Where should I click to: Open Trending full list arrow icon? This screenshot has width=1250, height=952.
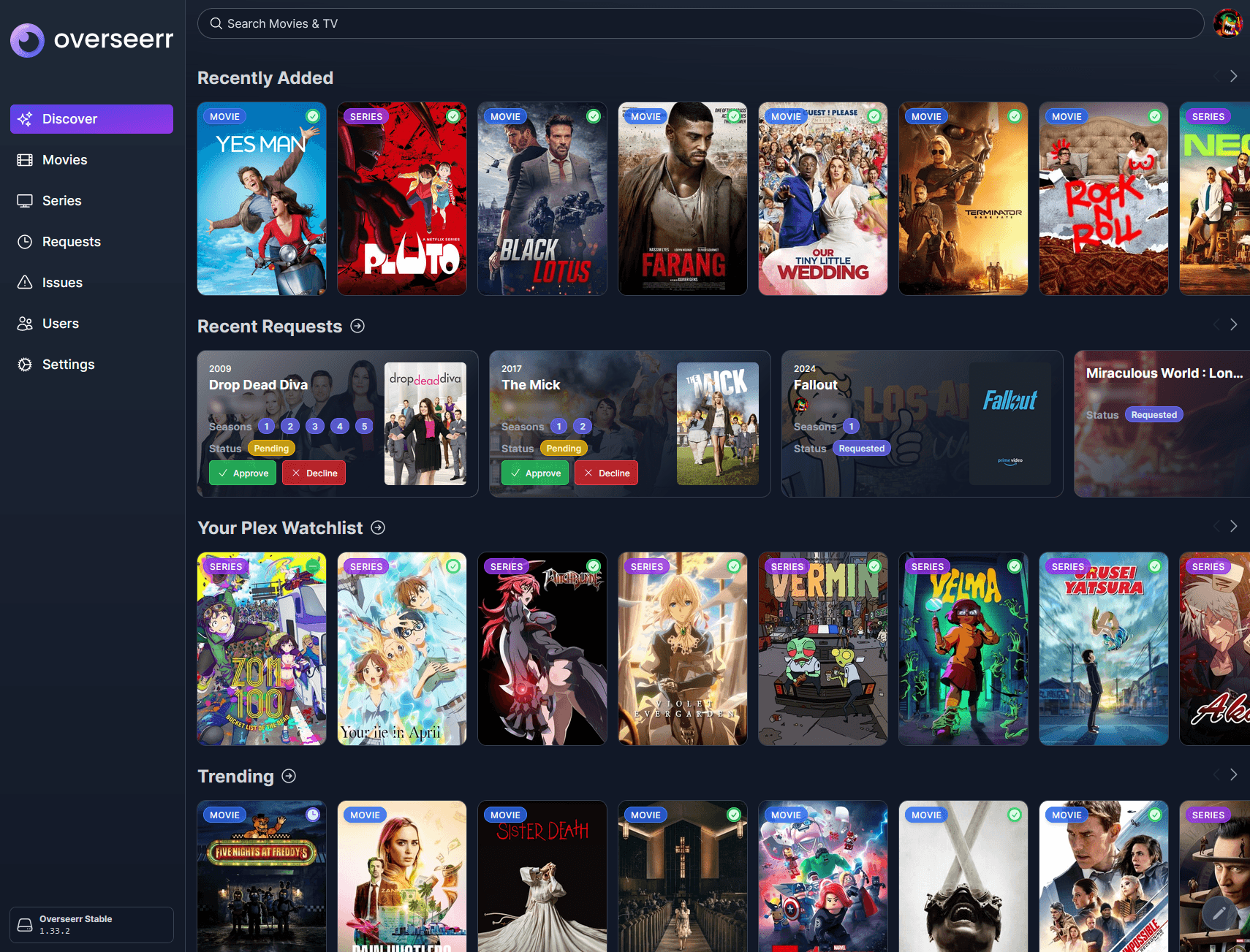[289, 776]
